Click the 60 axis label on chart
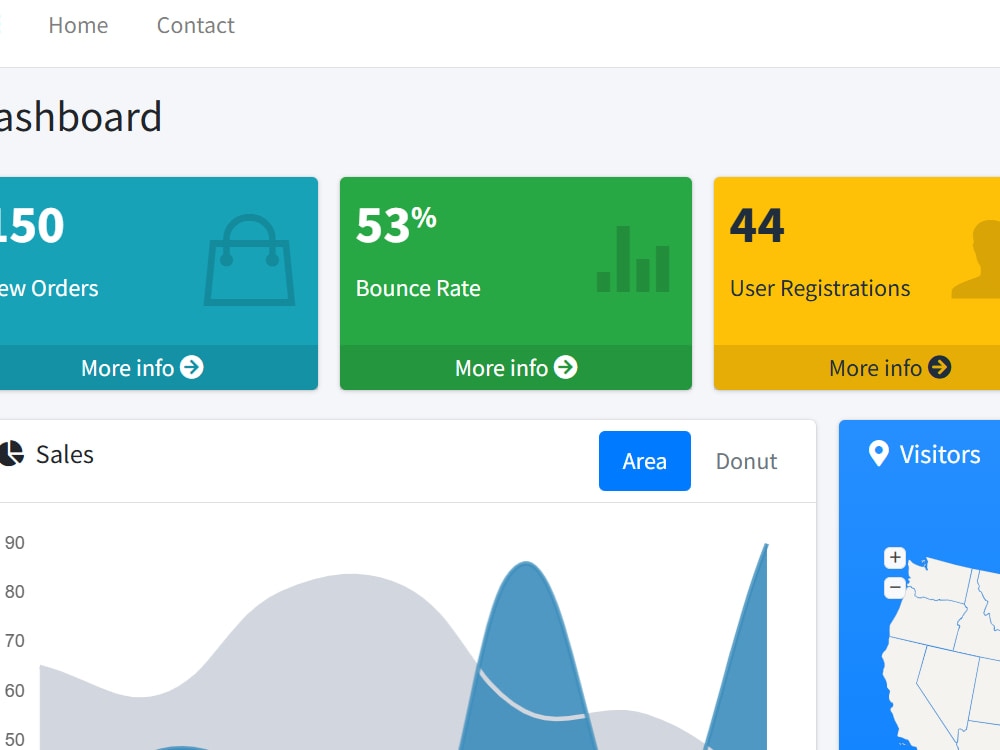 tap(15, 691)
